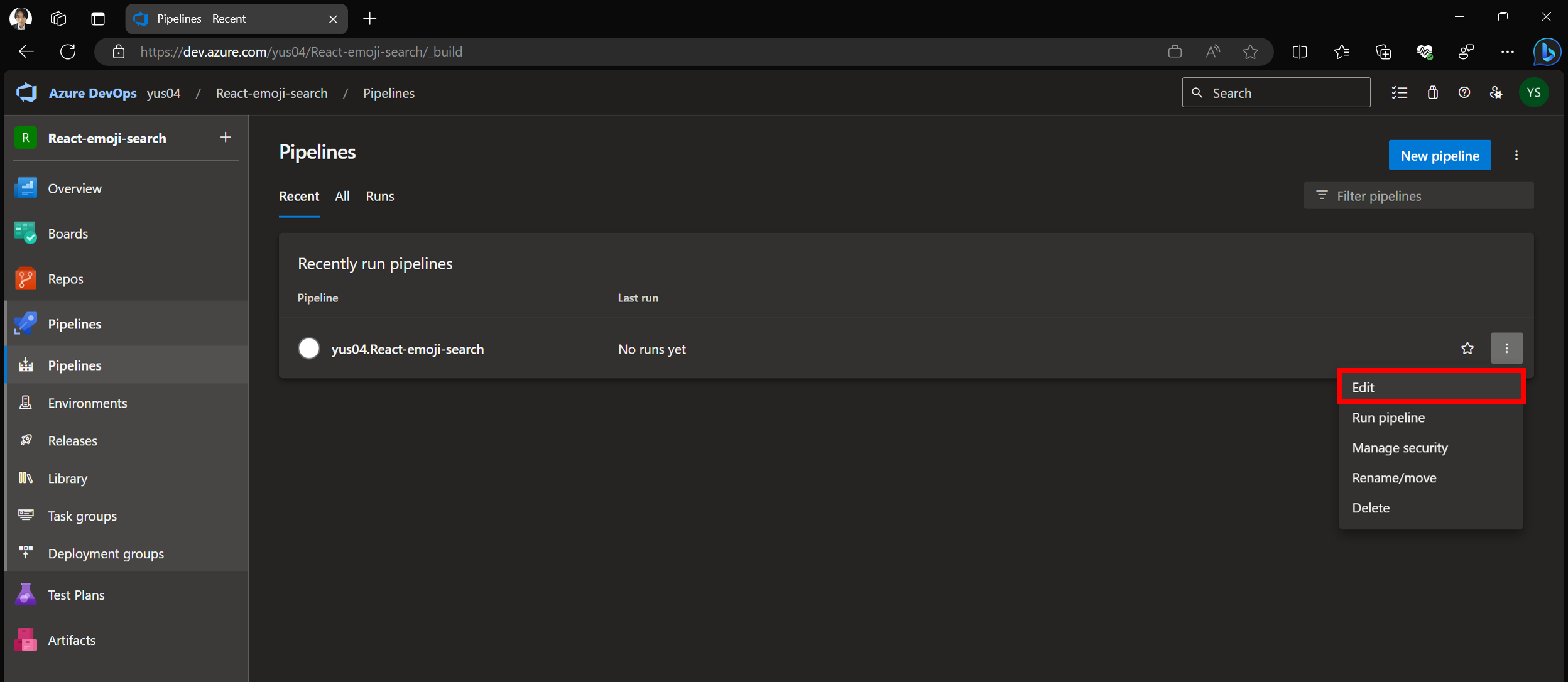The width and height of the screenshot is (1568, 682).
Task: Collapse the pipeline row more actions menu
Action: click(1506, 348)
